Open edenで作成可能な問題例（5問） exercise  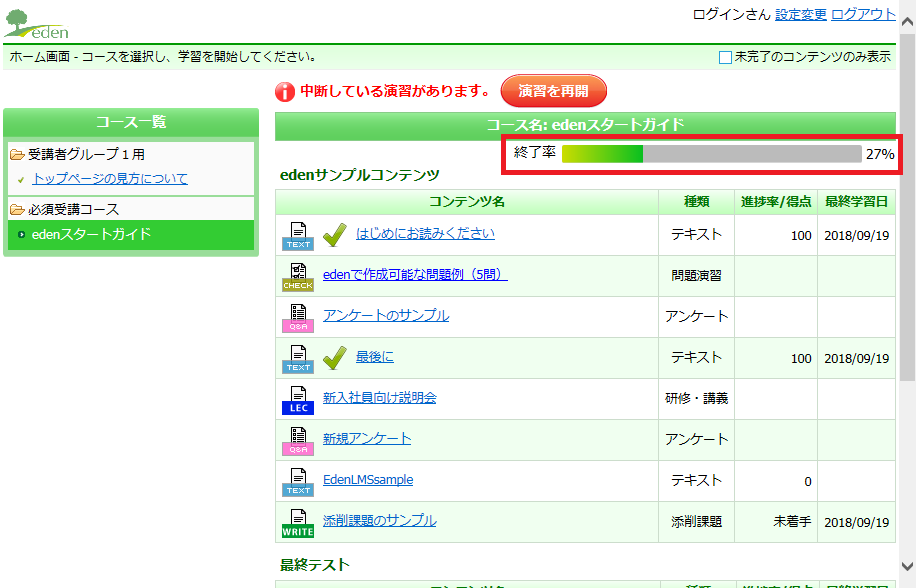coord(415,274)
